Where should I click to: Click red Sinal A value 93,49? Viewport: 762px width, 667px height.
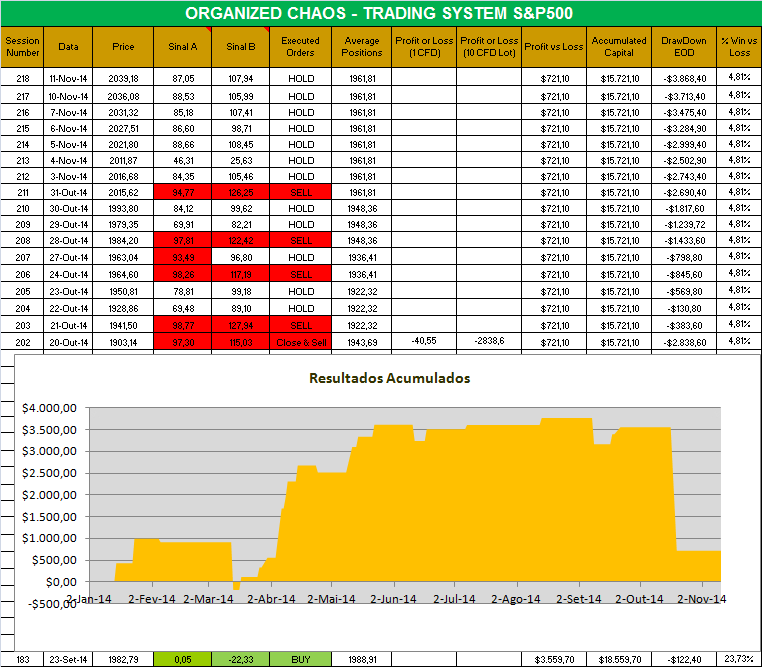click(x=183, y=257)
